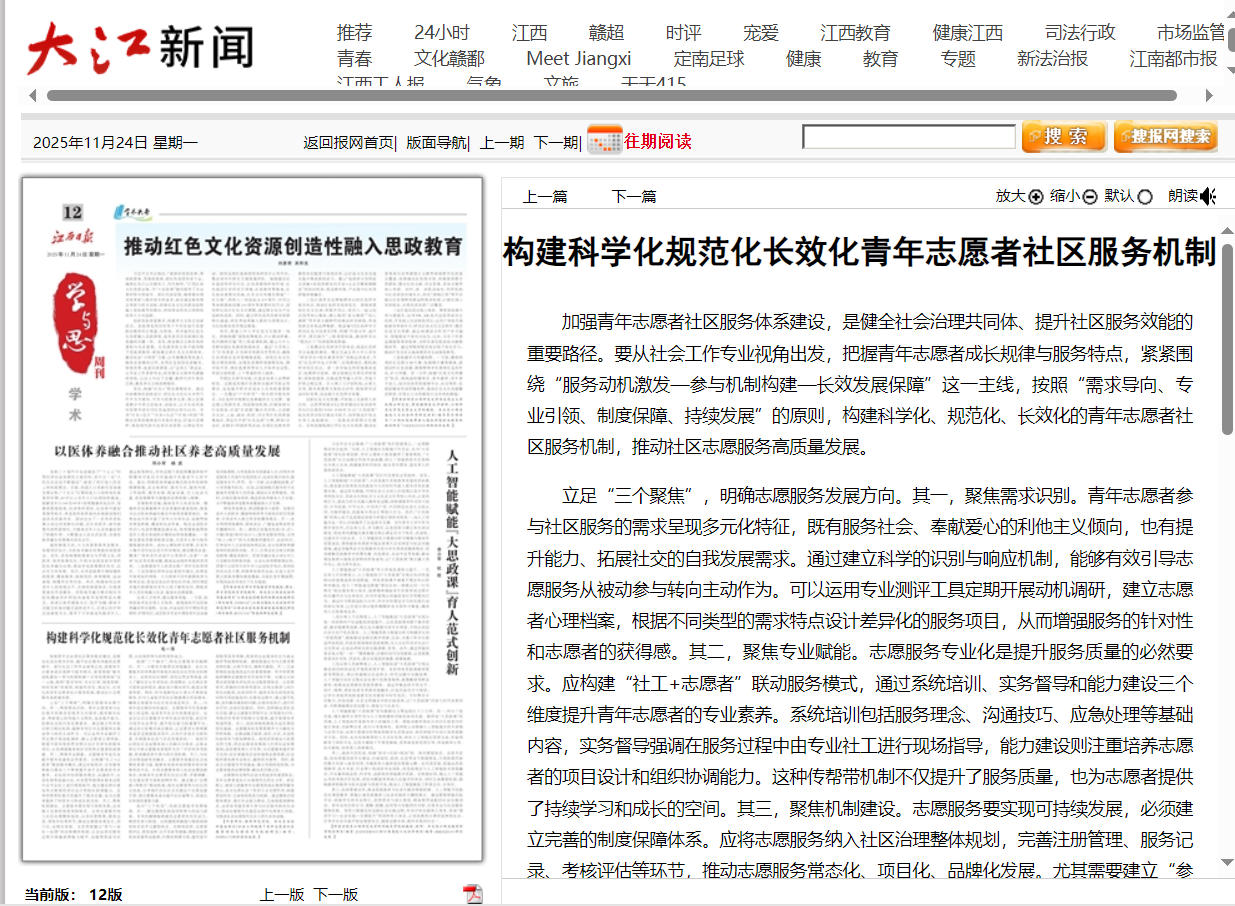This screenshot has width=1235, height=906.
Task: Click the 放大 text label
Action: tap(1011, 196)
